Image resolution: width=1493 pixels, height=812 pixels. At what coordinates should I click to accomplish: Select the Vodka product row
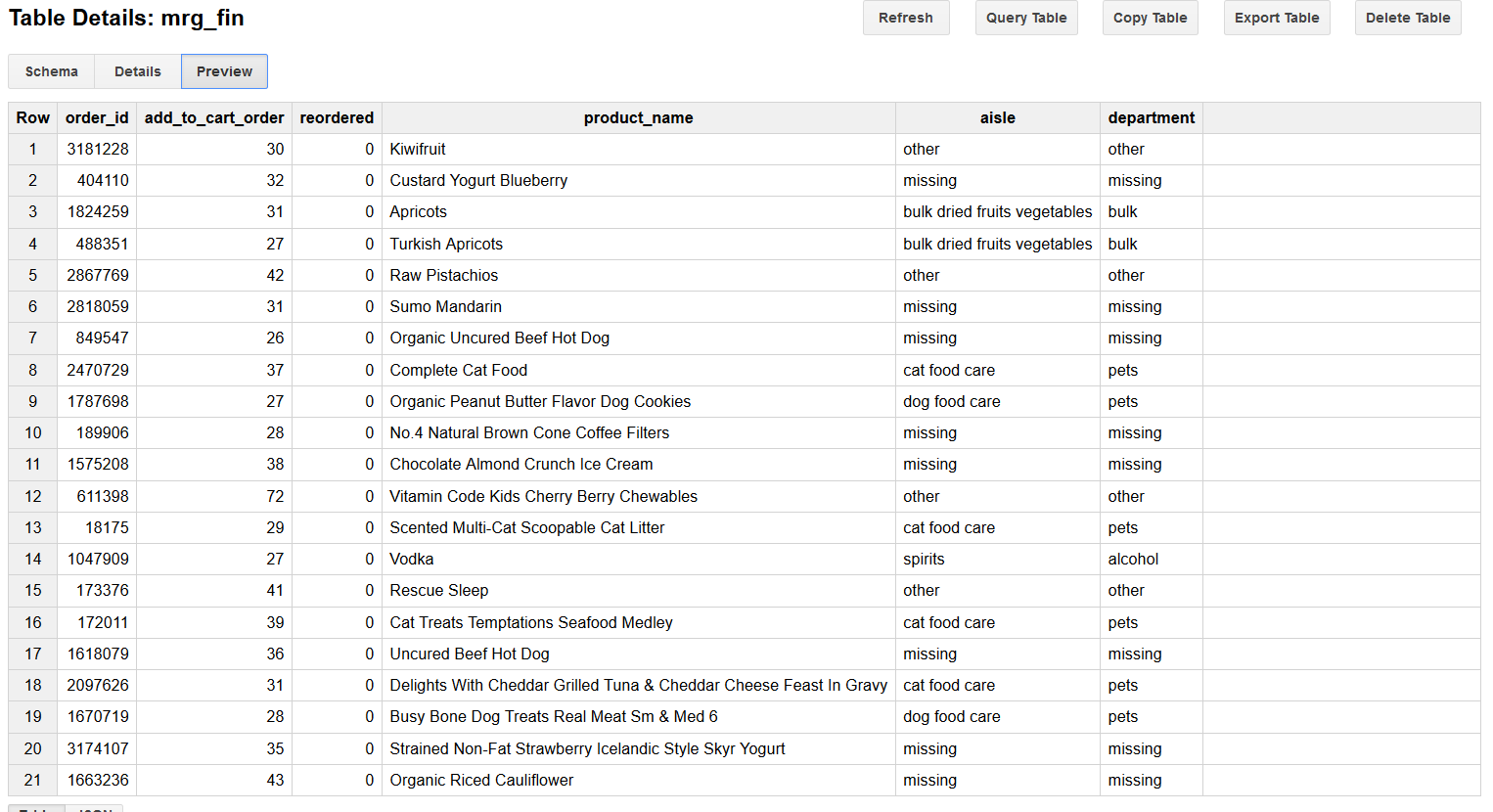coord(412,559)
